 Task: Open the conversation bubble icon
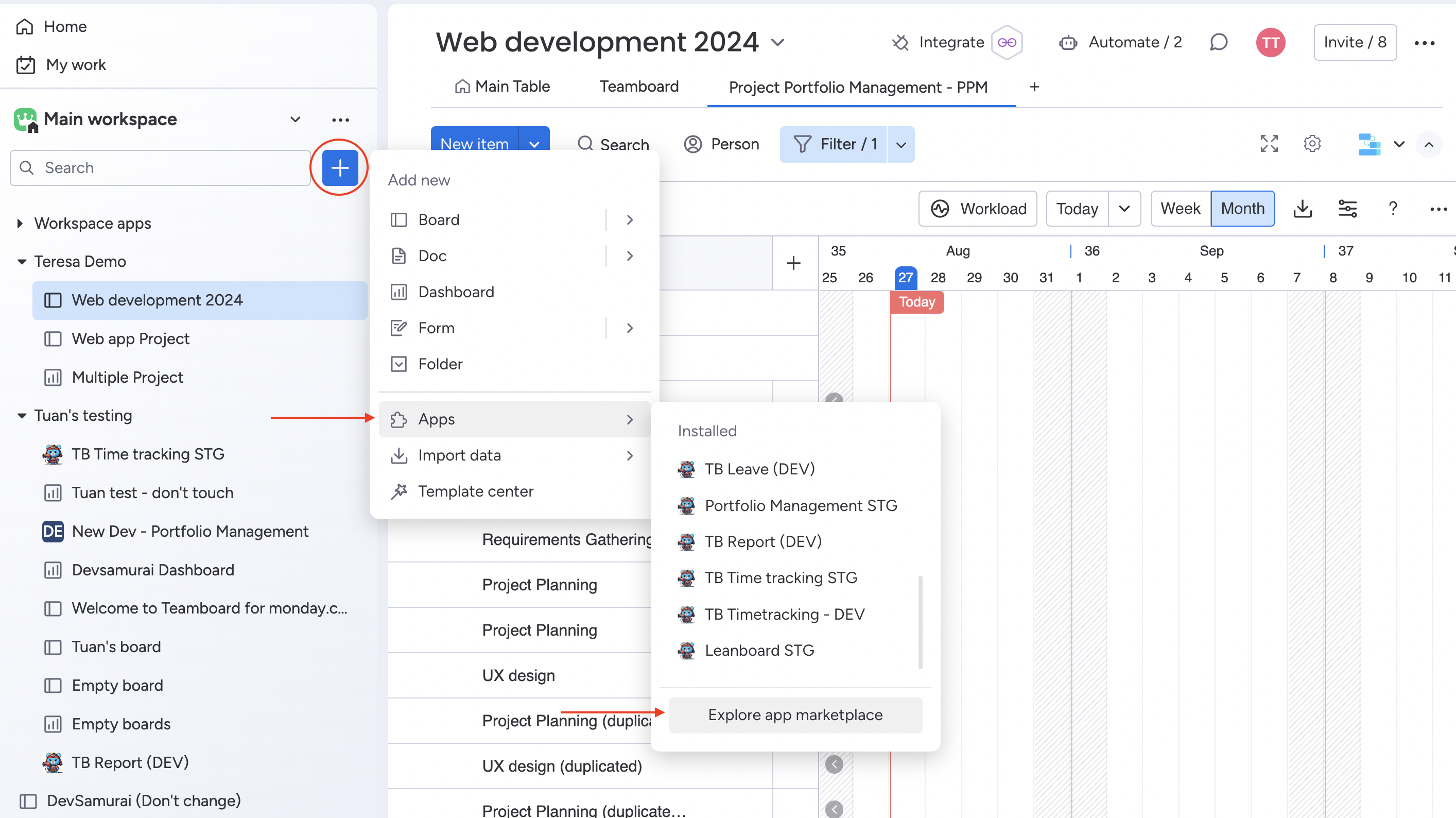tap(1219, 42)
